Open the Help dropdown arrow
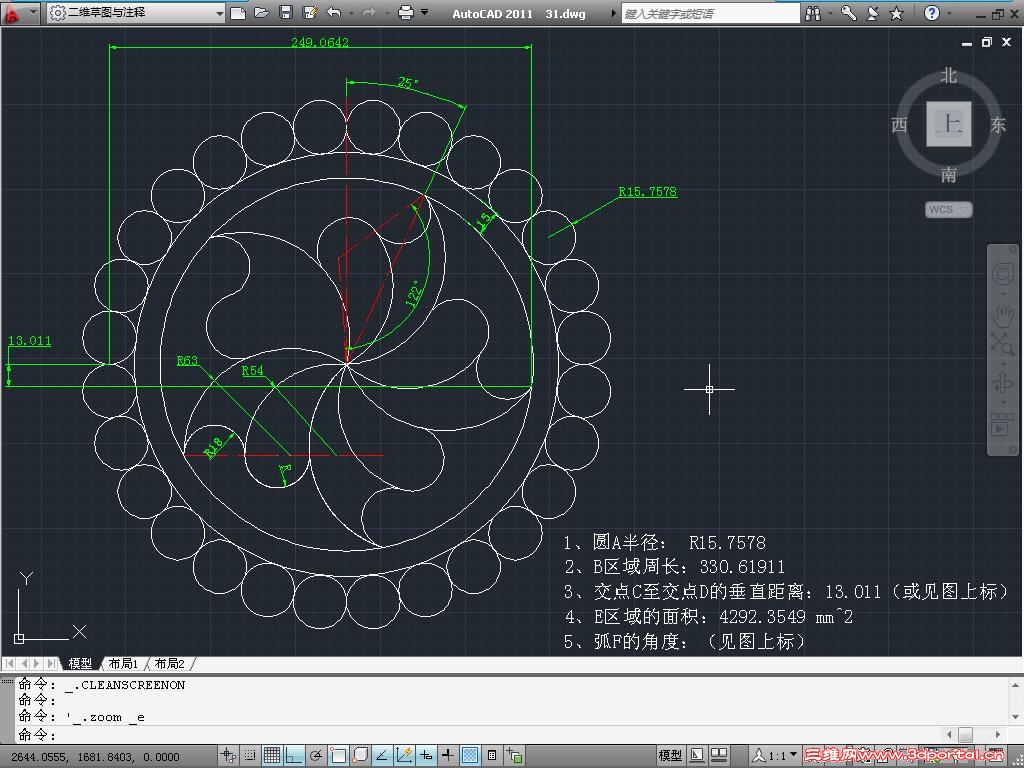The height and width of the screenshot is (768, 1024). 949,13
